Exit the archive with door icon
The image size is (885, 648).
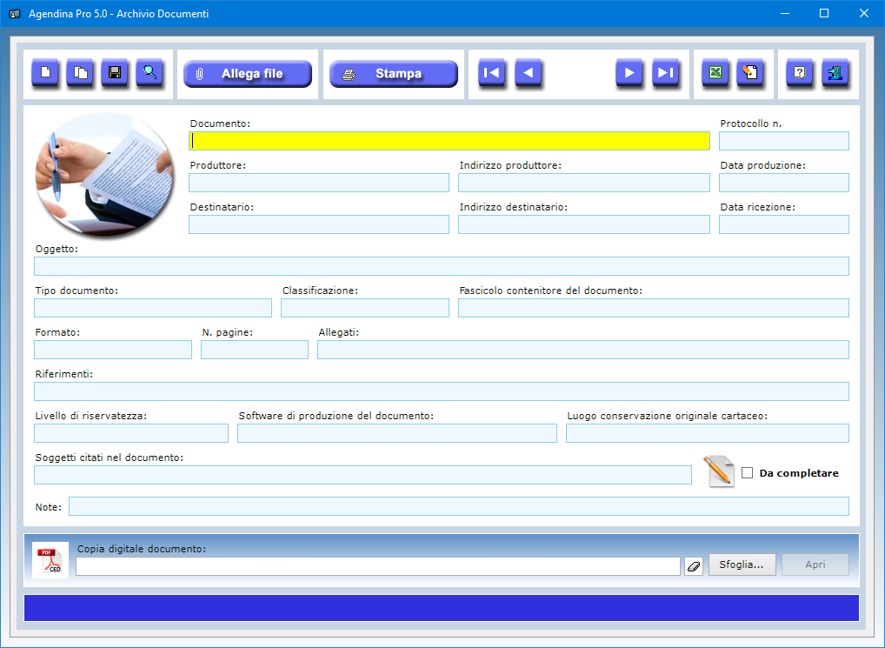pos(835,73)
